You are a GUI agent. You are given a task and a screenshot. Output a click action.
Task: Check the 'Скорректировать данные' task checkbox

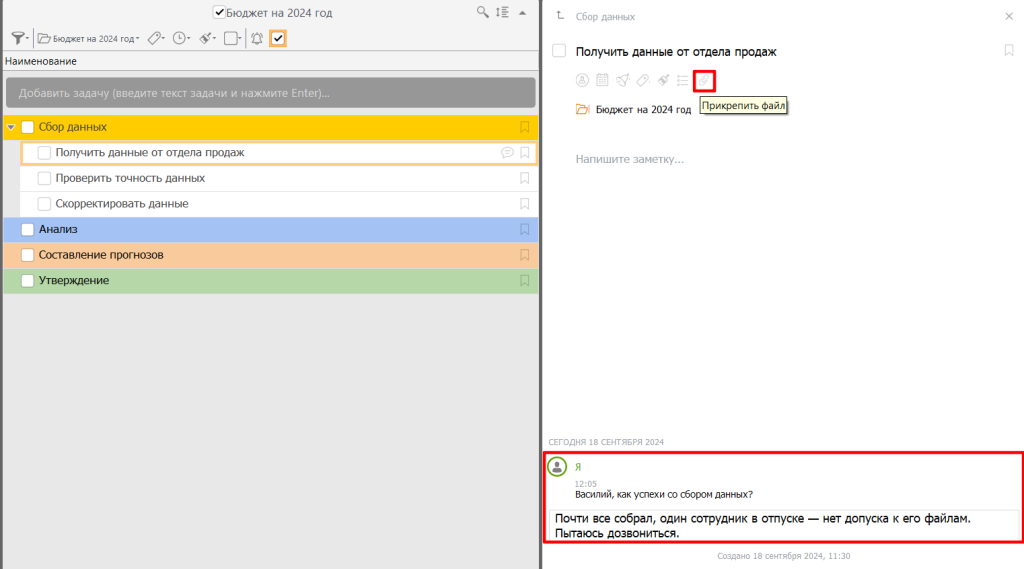[x=44, y=204]
